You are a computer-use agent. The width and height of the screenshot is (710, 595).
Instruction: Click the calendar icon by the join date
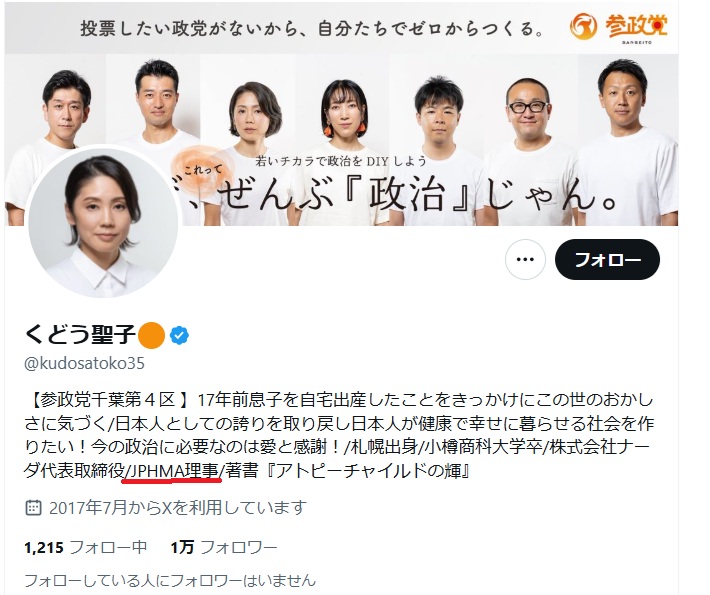pos(33,508)
